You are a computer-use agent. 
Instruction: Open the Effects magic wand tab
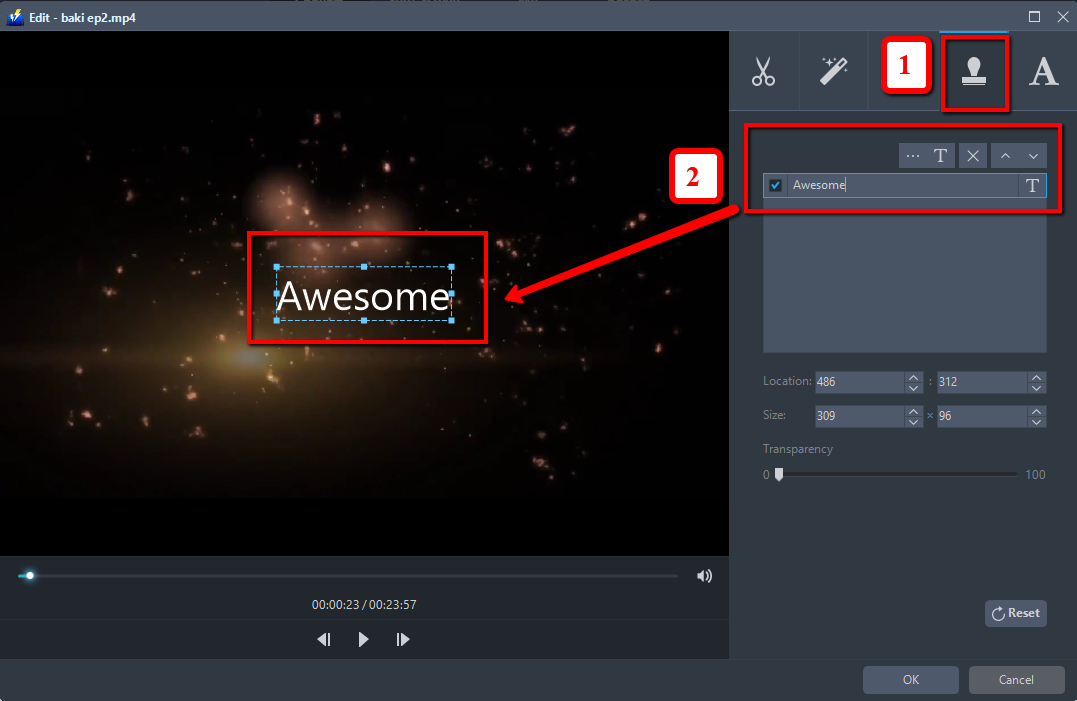pos(833,72)
